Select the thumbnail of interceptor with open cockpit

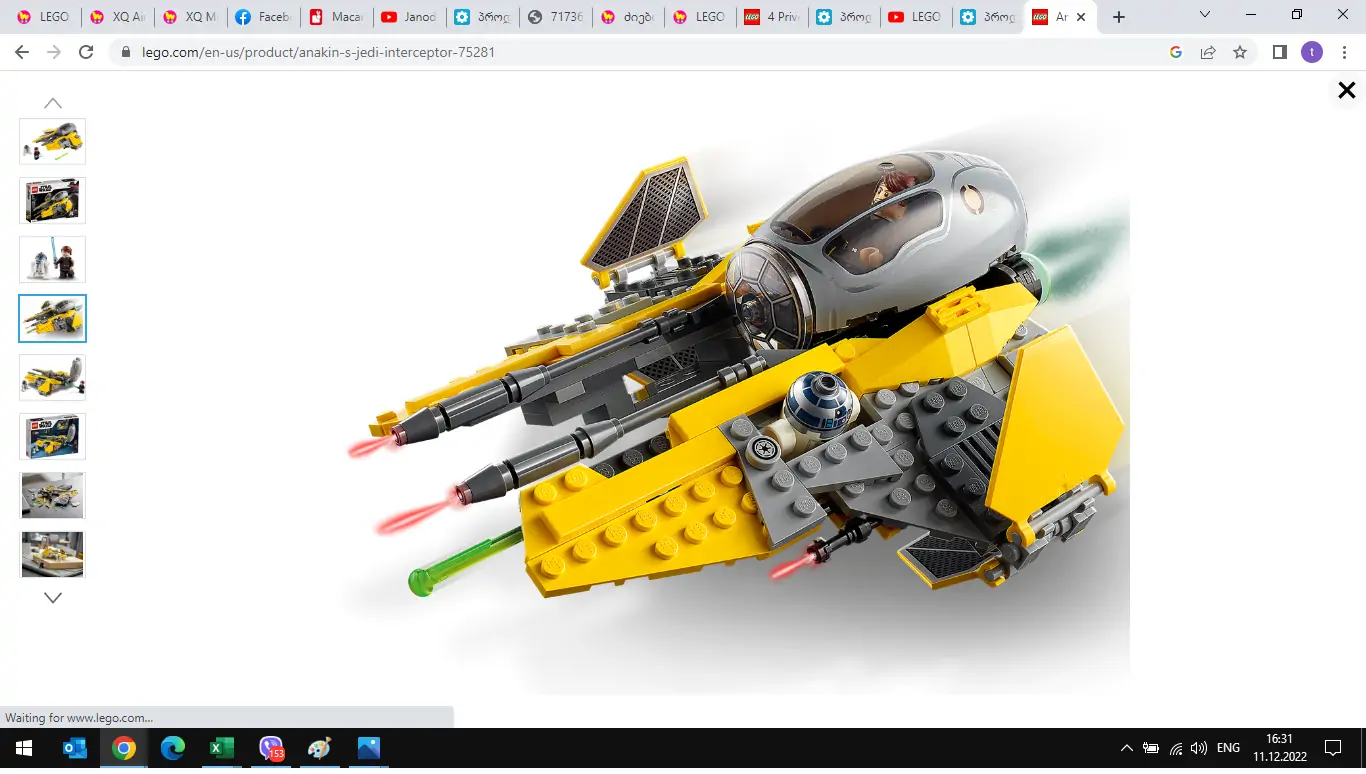pos(53,378)
